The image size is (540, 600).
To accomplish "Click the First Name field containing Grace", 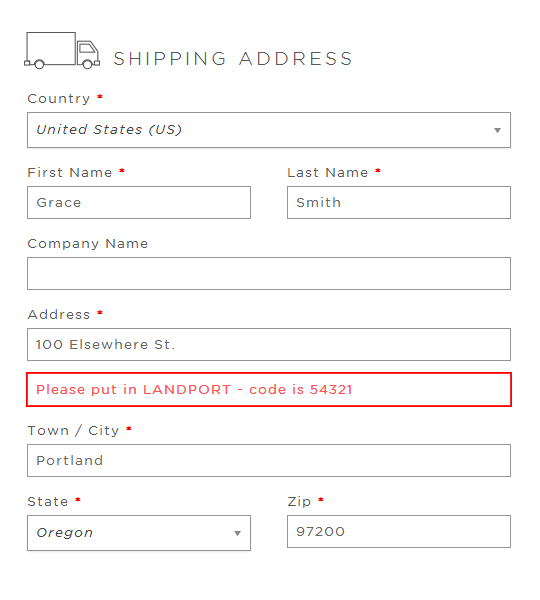I will [x=139, y=202].
